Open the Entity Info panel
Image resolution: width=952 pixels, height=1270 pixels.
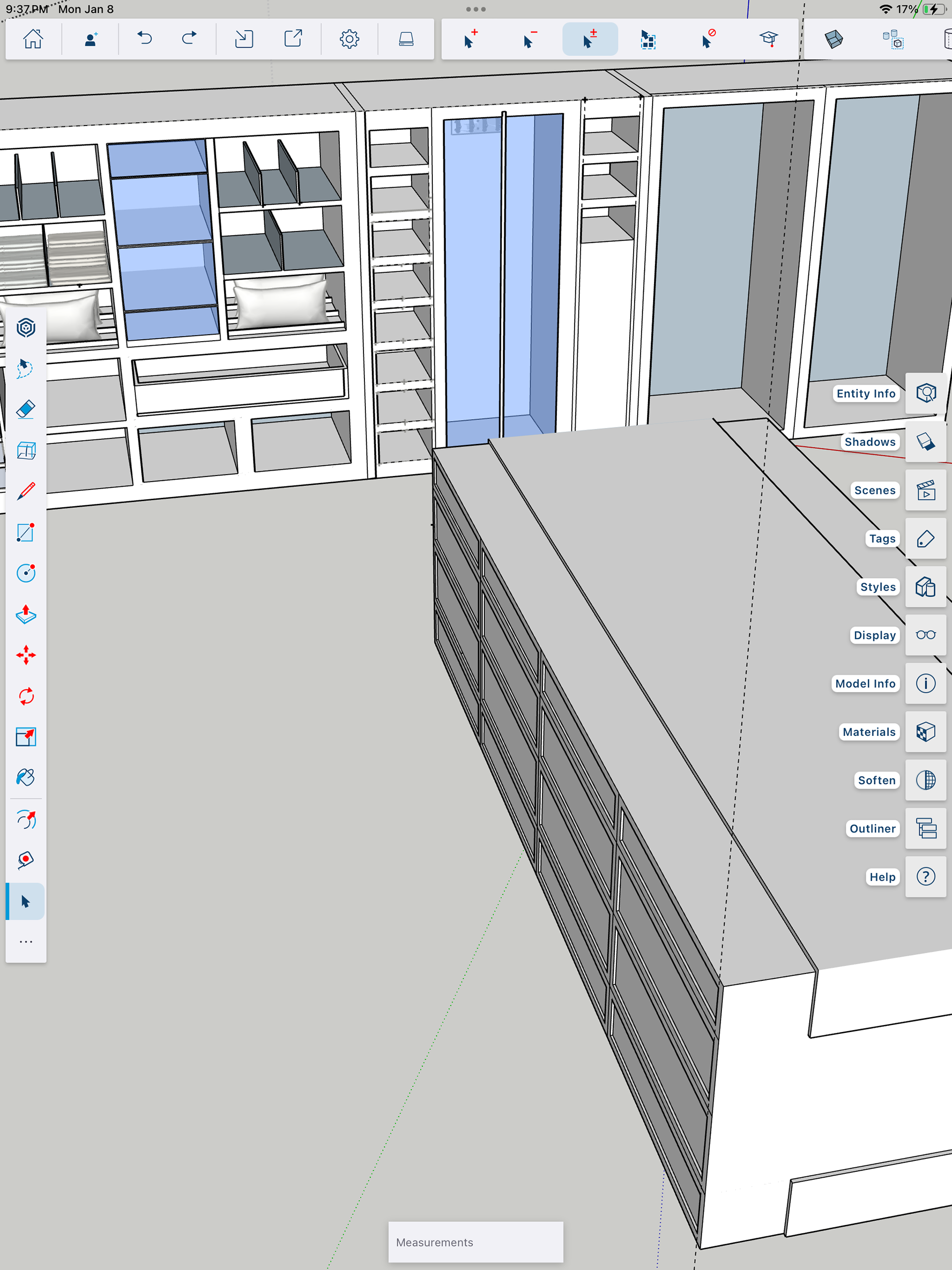tap(926, 393)
